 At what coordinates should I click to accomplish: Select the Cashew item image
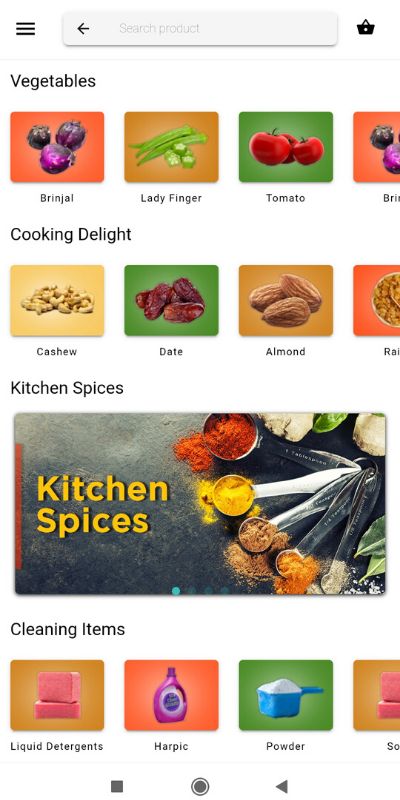click(x=57, y=301)
